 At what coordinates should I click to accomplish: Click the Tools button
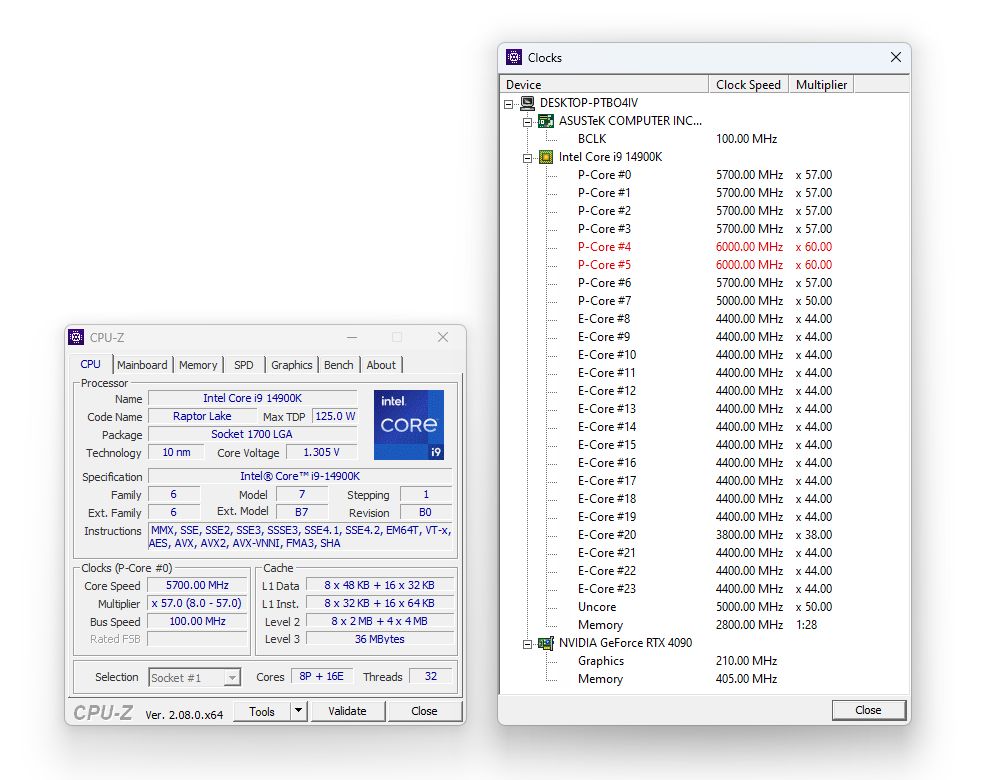click(x=262, y=711)
